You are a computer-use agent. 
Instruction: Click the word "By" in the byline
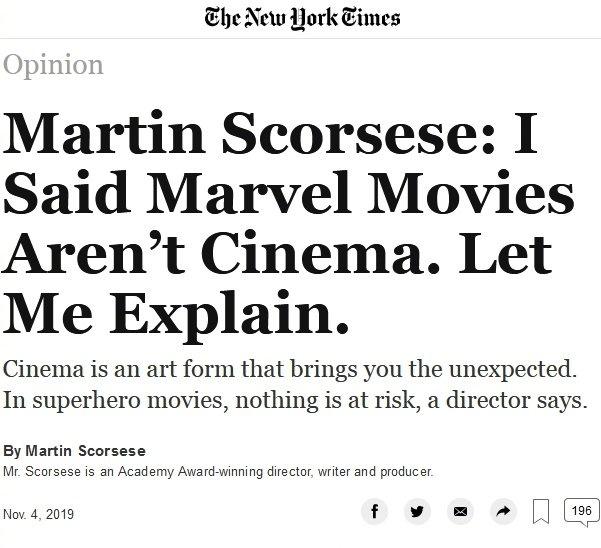(11, 452)
